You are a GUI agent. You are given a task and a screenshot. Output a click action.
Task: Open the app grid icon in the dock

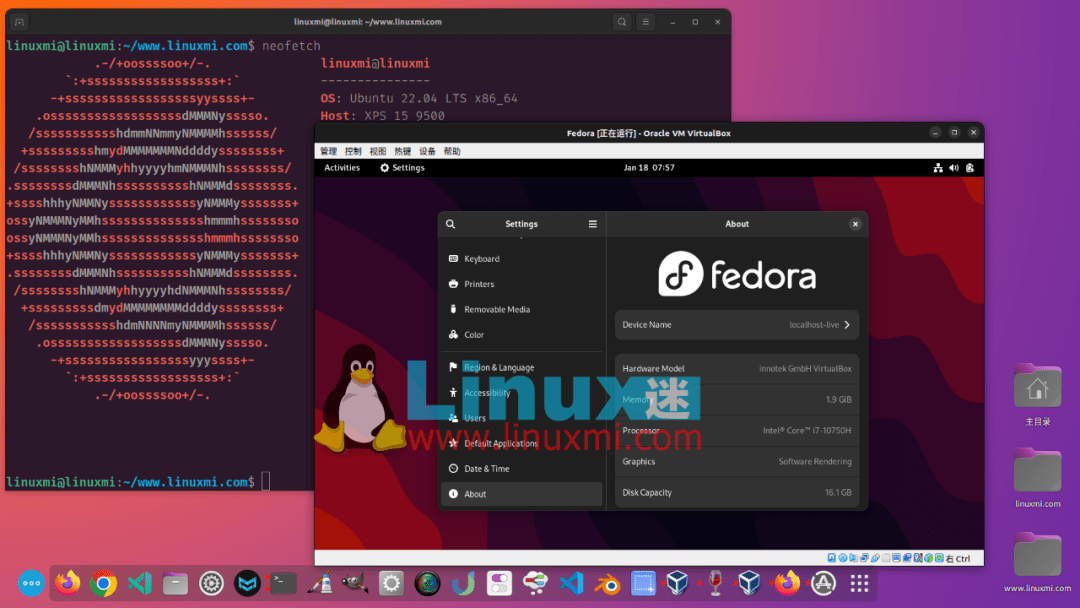click(858, 583)
